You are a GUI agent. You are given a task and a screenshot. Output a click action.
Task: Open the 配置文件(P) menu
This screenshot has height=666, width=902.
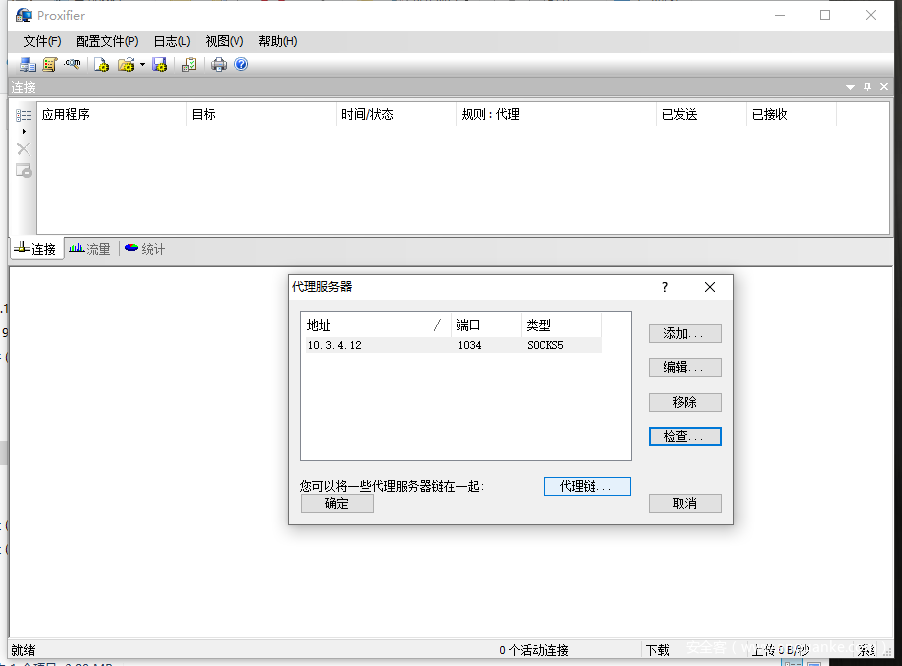(107, 41)
